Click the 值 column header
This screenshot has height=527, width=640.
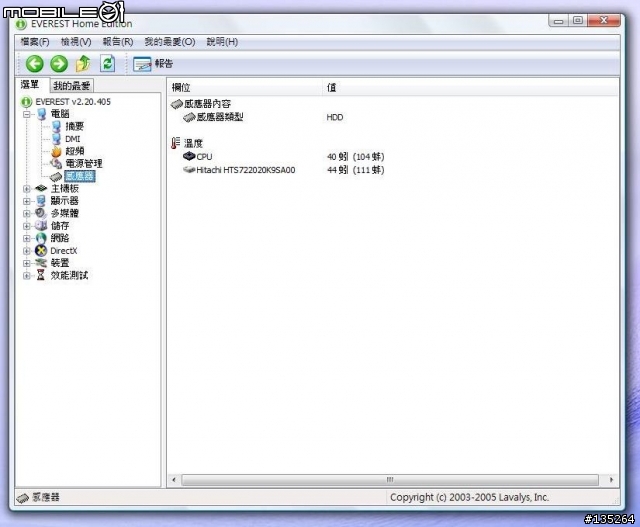(470, 87)
